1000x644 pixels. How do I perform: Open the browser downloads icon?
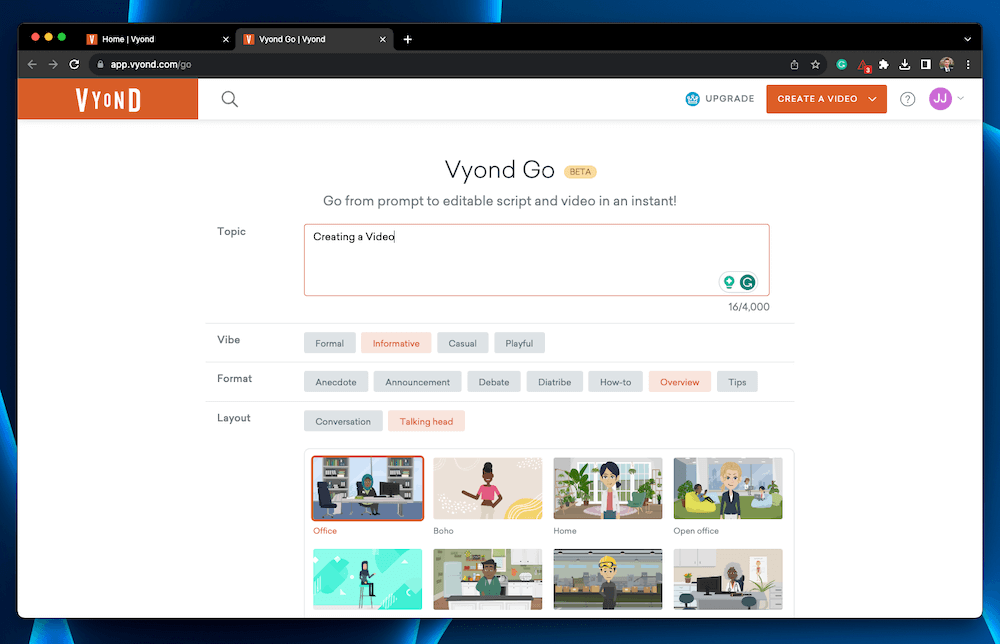[904, 64]
